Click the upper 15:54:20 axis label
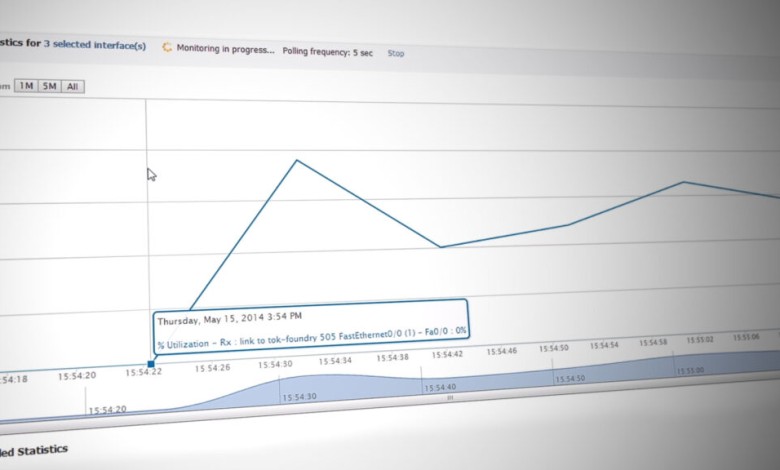This screenshot has width=780, height=470. click(77, 376)
